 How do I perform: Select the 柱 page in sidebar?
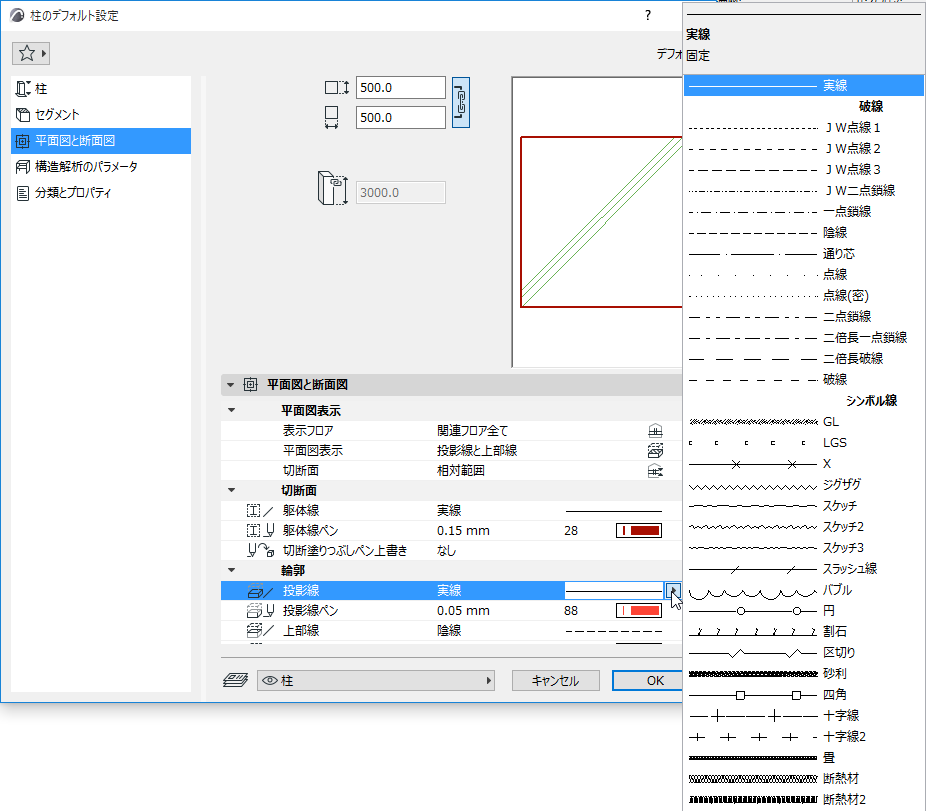tap(101, 89)
